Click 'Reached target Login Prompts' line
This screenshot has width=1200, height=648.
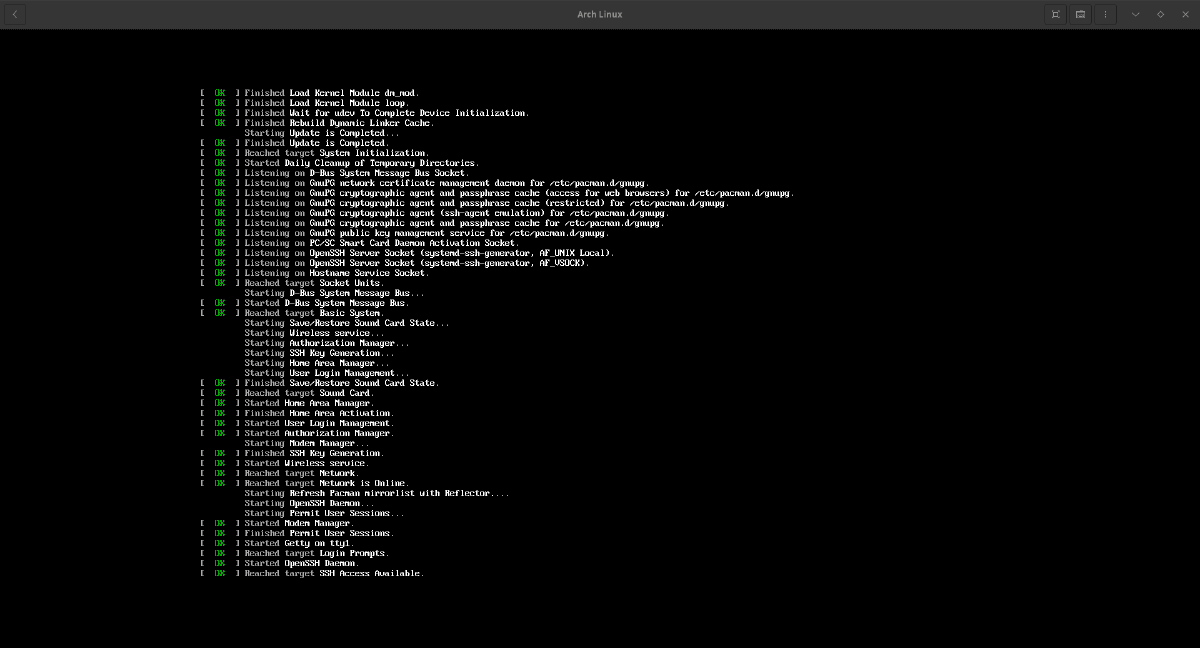pos(316,553)
